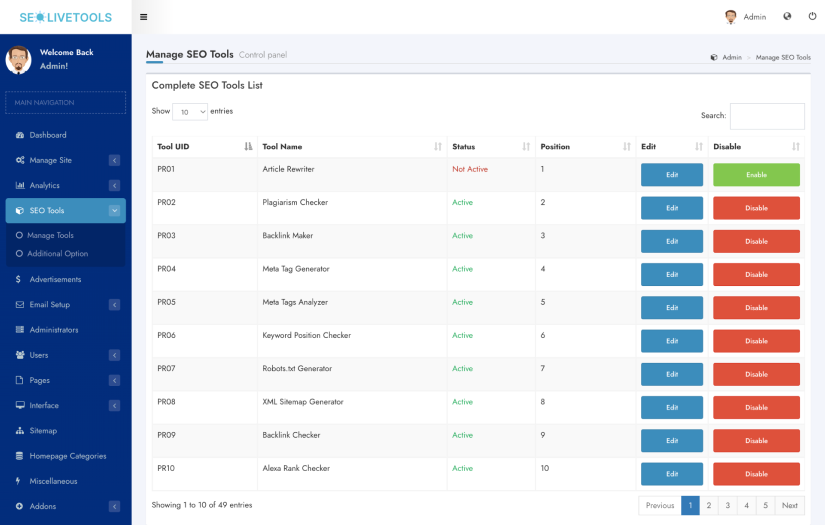This screenshot has width=825, height=525.
Task: Select the Additional Option circle item
Action: [x=19, y=254]
